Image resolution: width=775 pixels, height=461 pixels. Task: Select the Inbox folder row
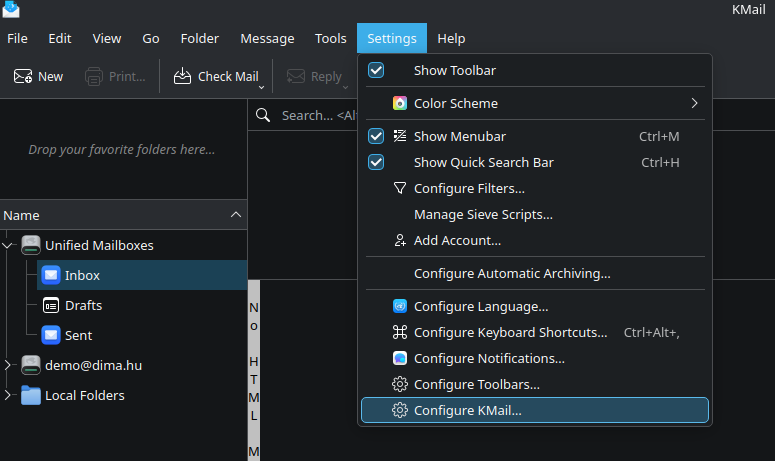tap(142, 275)
